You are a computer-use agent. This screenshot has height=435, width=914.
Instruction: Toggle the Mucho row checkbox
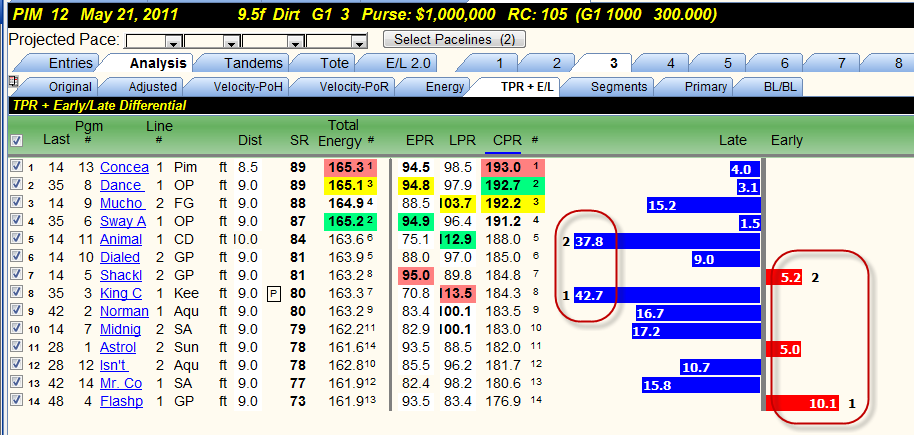pos(16,202)
